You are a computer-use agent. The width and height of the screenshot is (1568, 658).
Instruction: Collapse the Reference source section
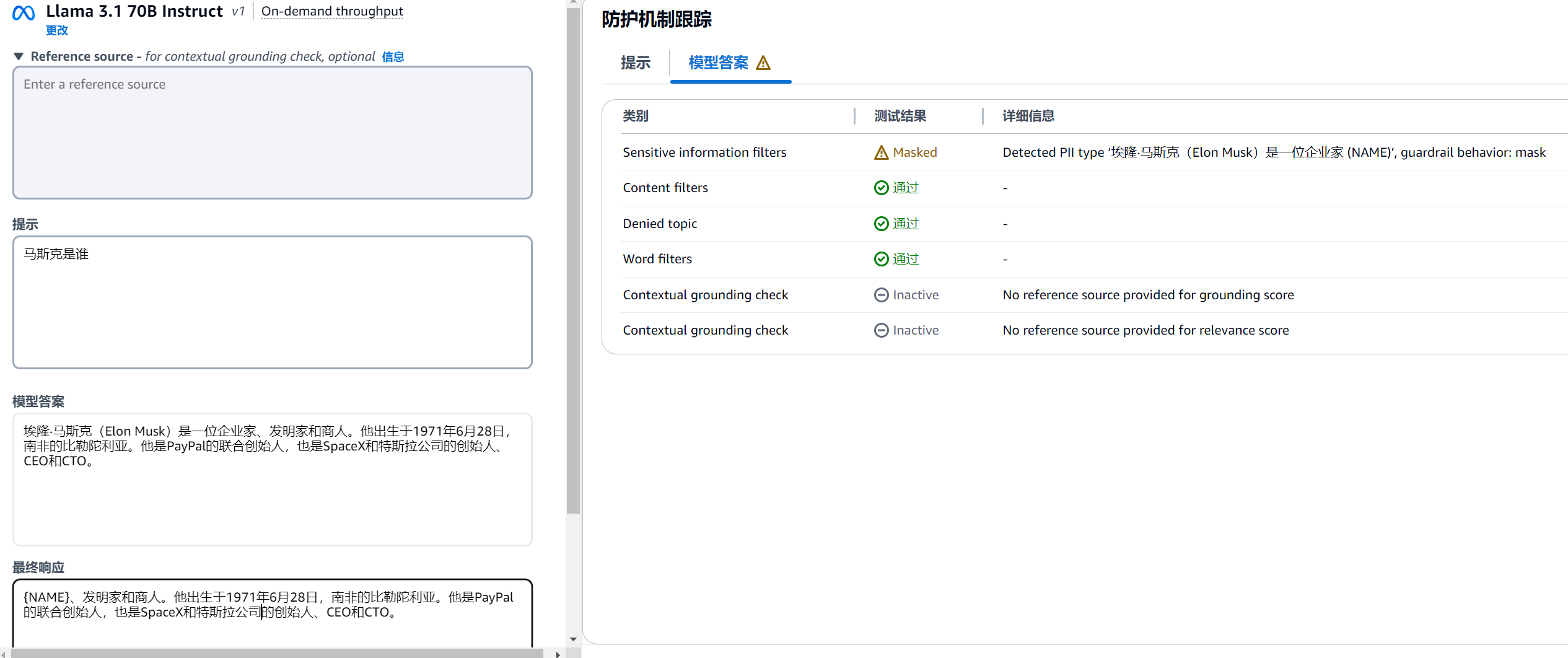click(x=19, y=56)
